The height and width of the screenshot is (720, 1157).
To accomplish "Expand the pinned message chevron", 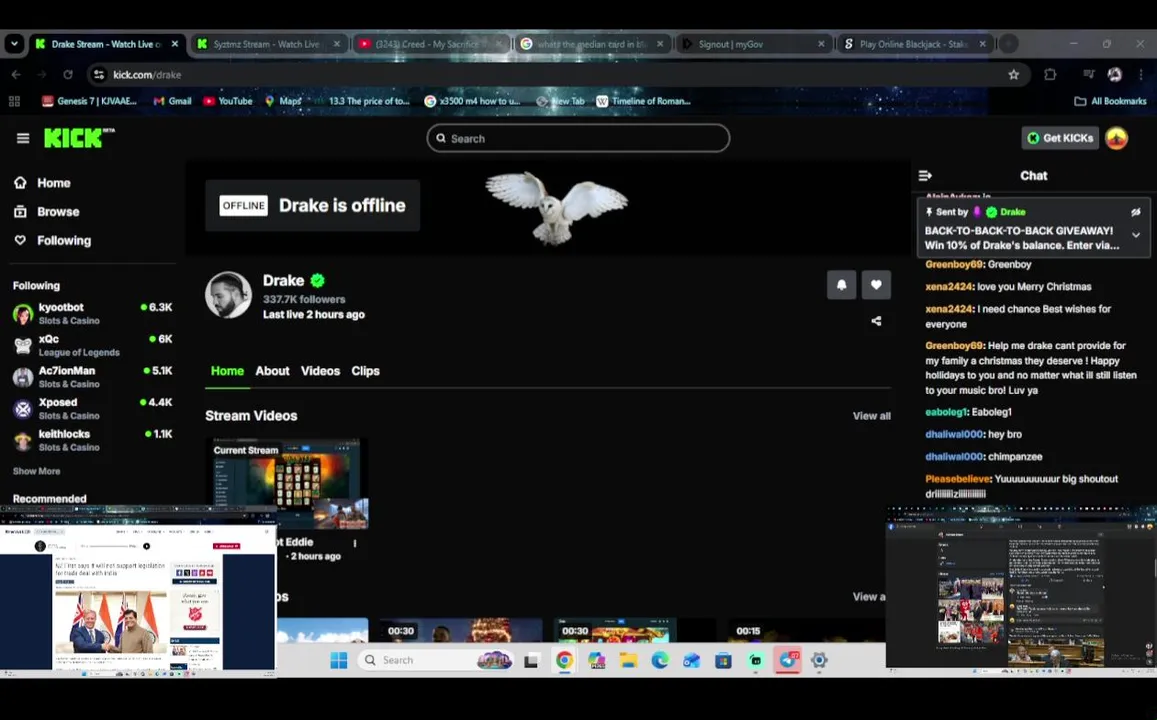I will pos(1136,235).
